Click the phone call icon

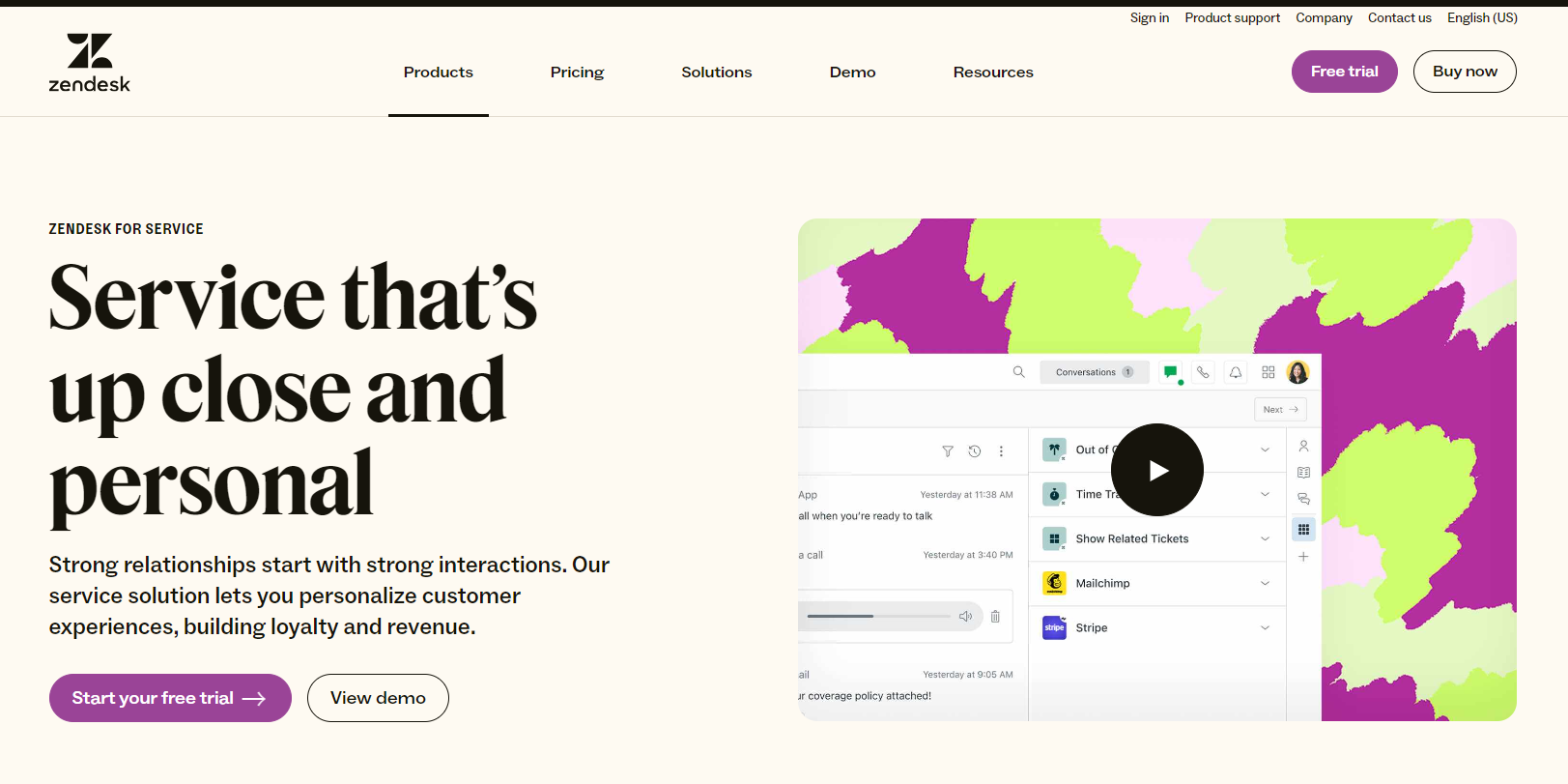point(1203,372)
